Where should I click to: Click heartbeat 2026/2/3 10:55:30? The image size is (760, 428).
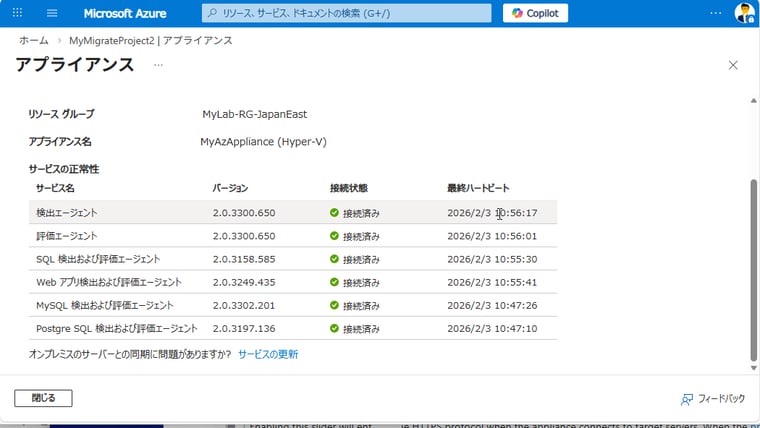492,259
